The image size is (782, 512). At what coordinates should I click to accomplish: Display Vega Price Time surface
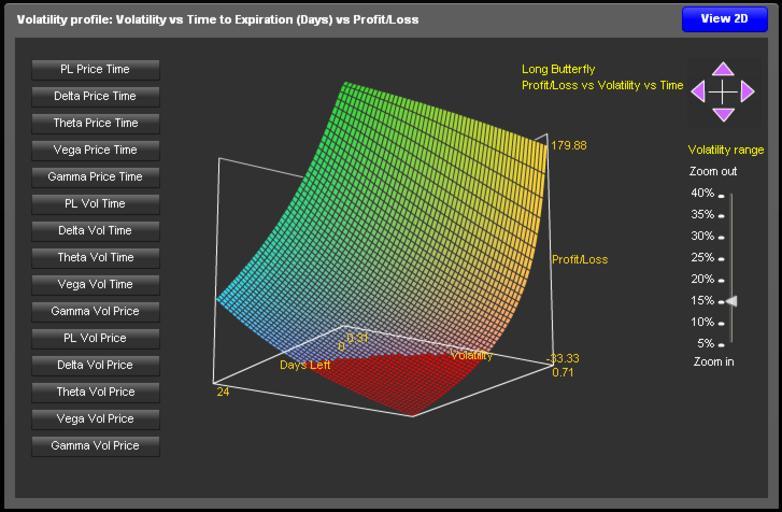tap(95, 150)
